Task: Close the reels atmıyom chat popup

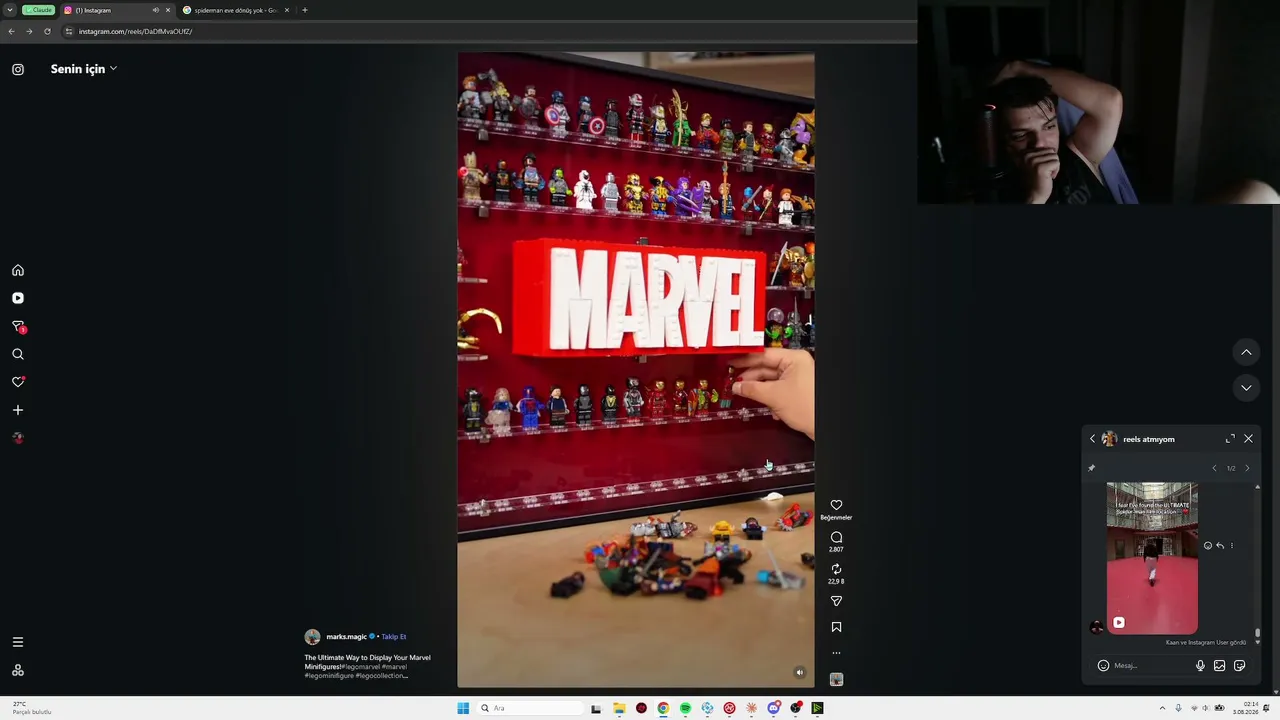Action: (x=1248, y=438)
